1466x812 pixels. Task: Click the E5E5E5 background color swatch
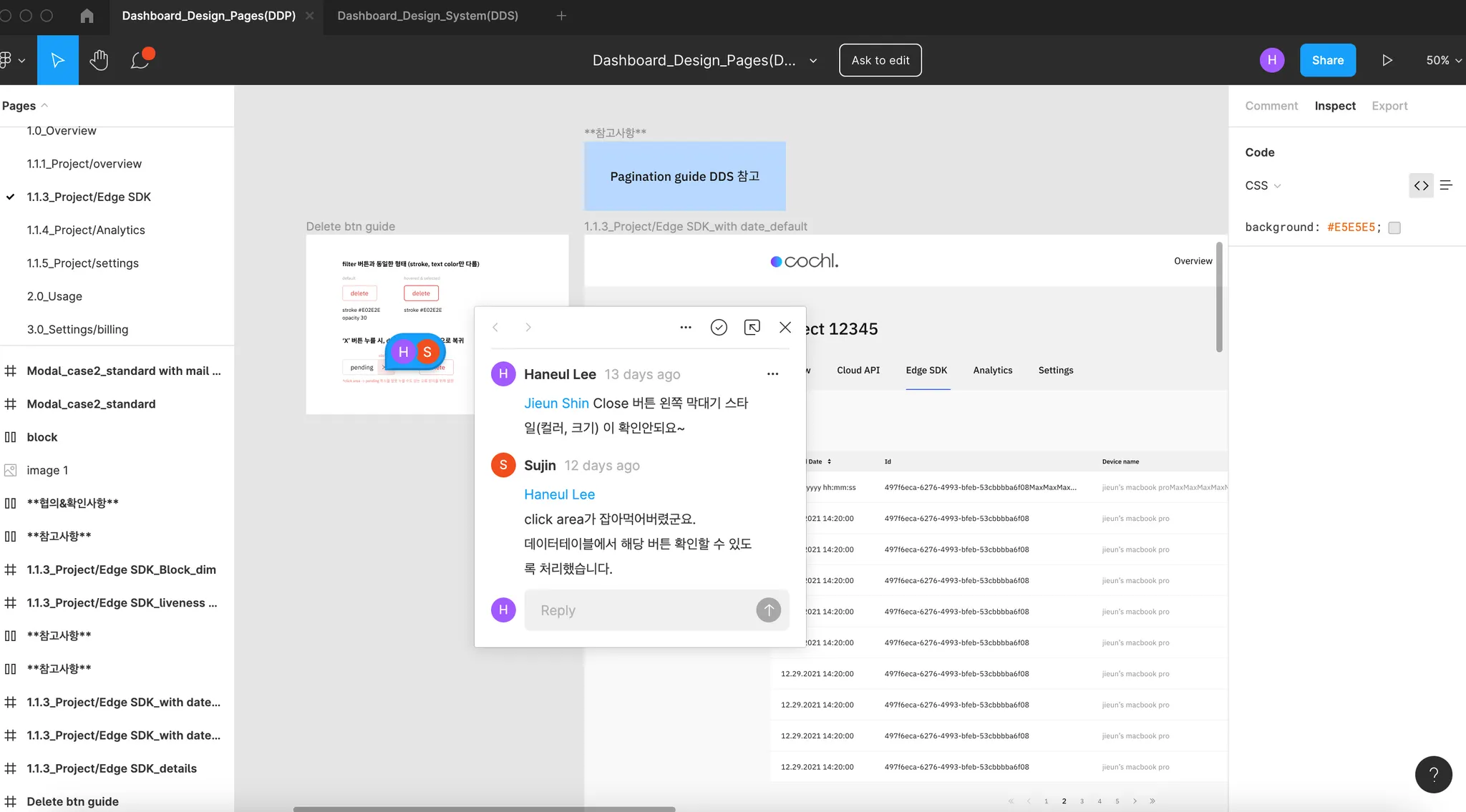pos(1394,228)
